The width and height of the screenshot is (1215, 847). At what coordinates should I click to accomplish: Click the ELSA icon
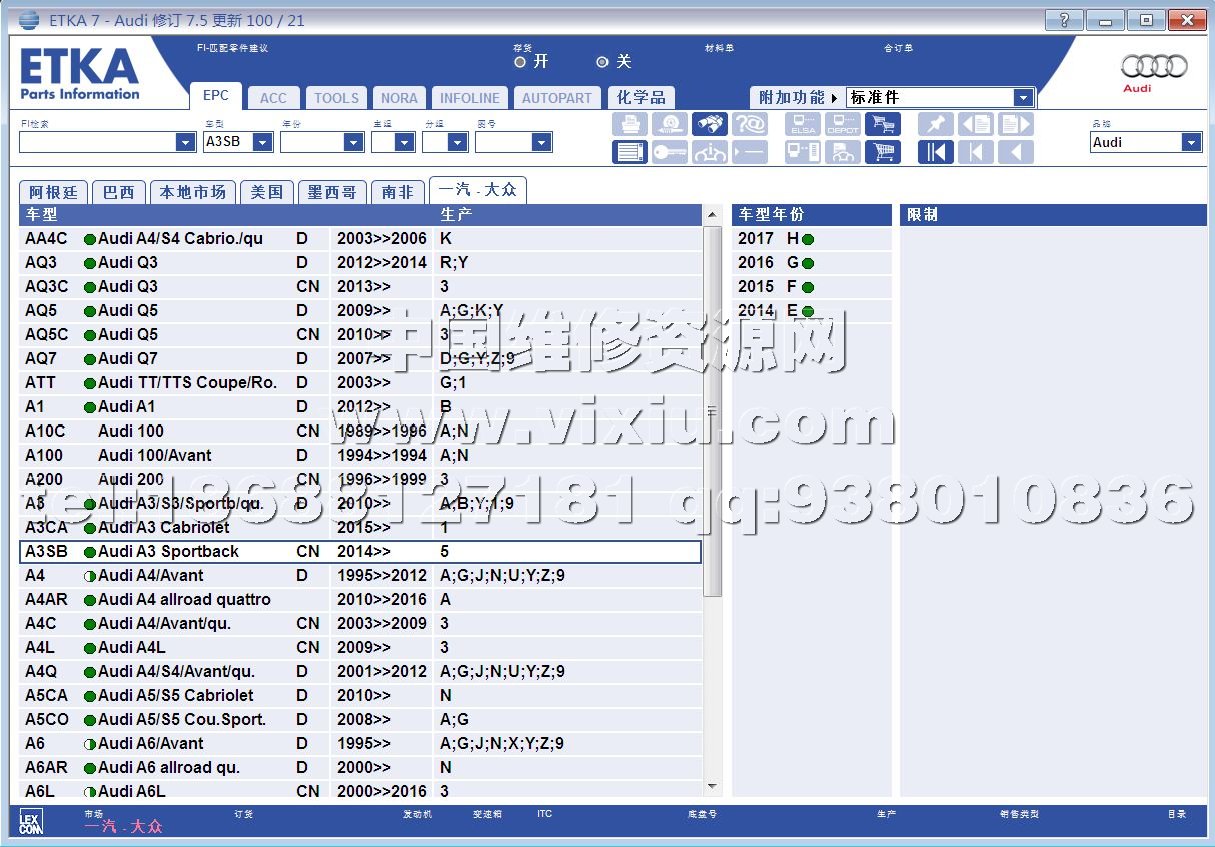803,124
